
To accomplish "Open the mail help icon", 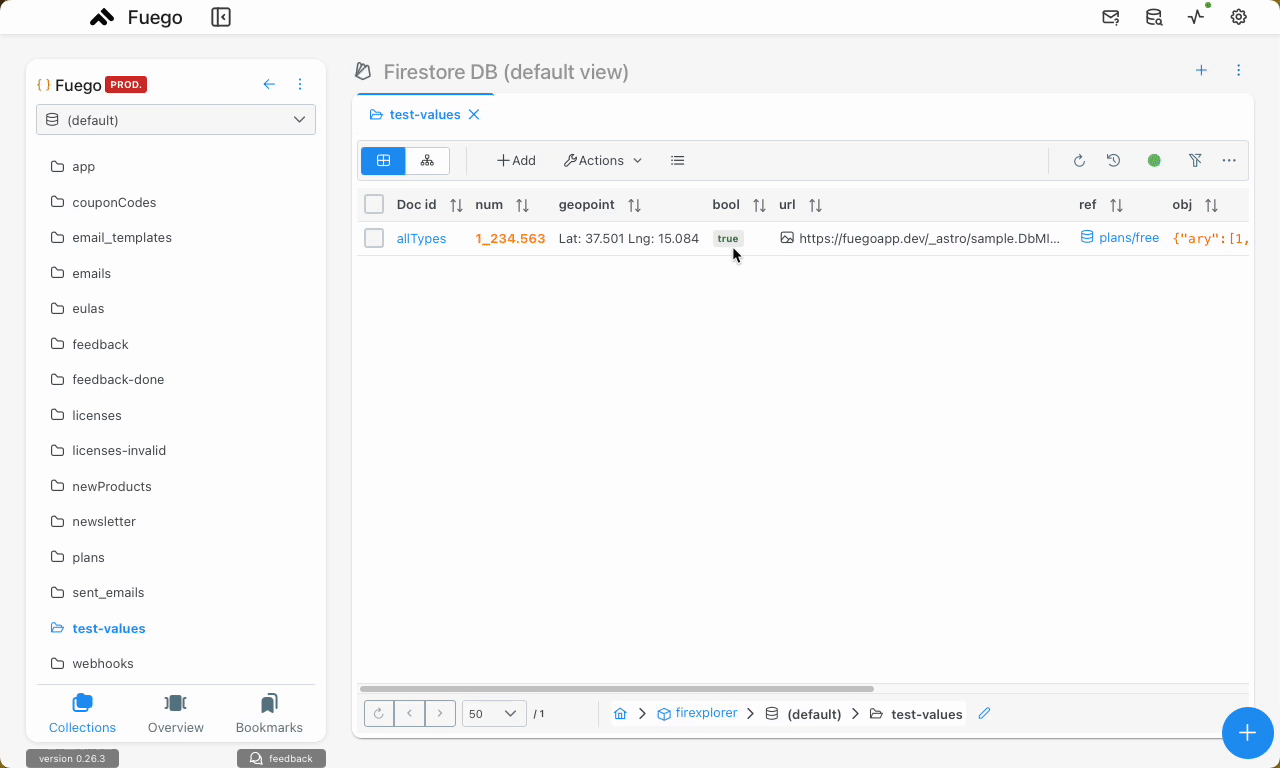I will tap(1111, 17).
